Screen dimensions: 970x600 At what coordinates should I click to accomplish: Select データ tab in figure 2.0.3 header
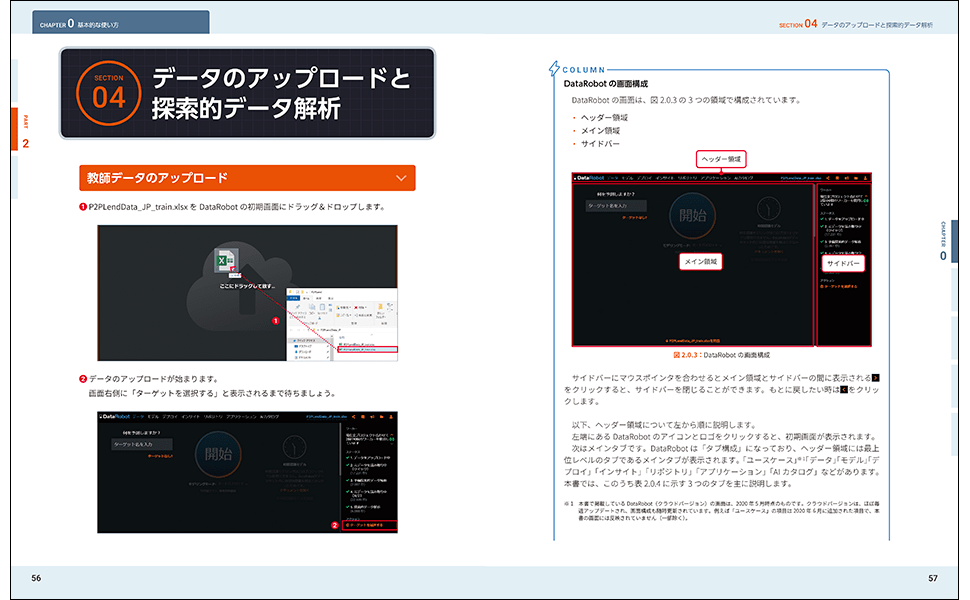coord(612,178)
